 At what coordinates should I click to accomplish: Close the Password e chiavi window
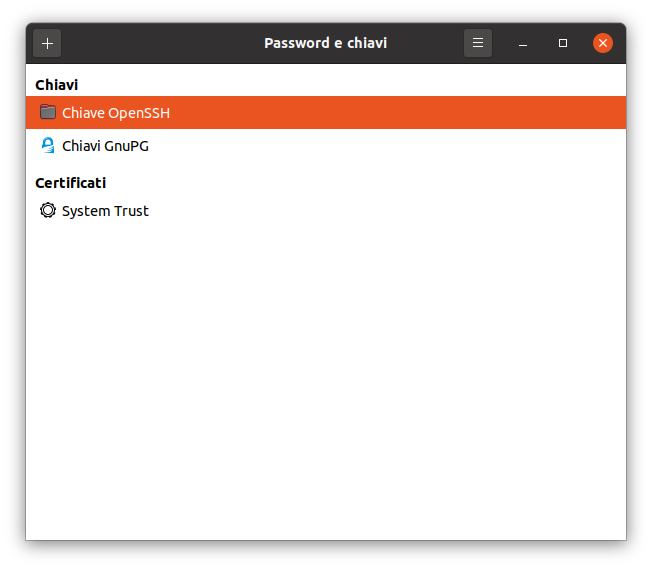[602, 43]
